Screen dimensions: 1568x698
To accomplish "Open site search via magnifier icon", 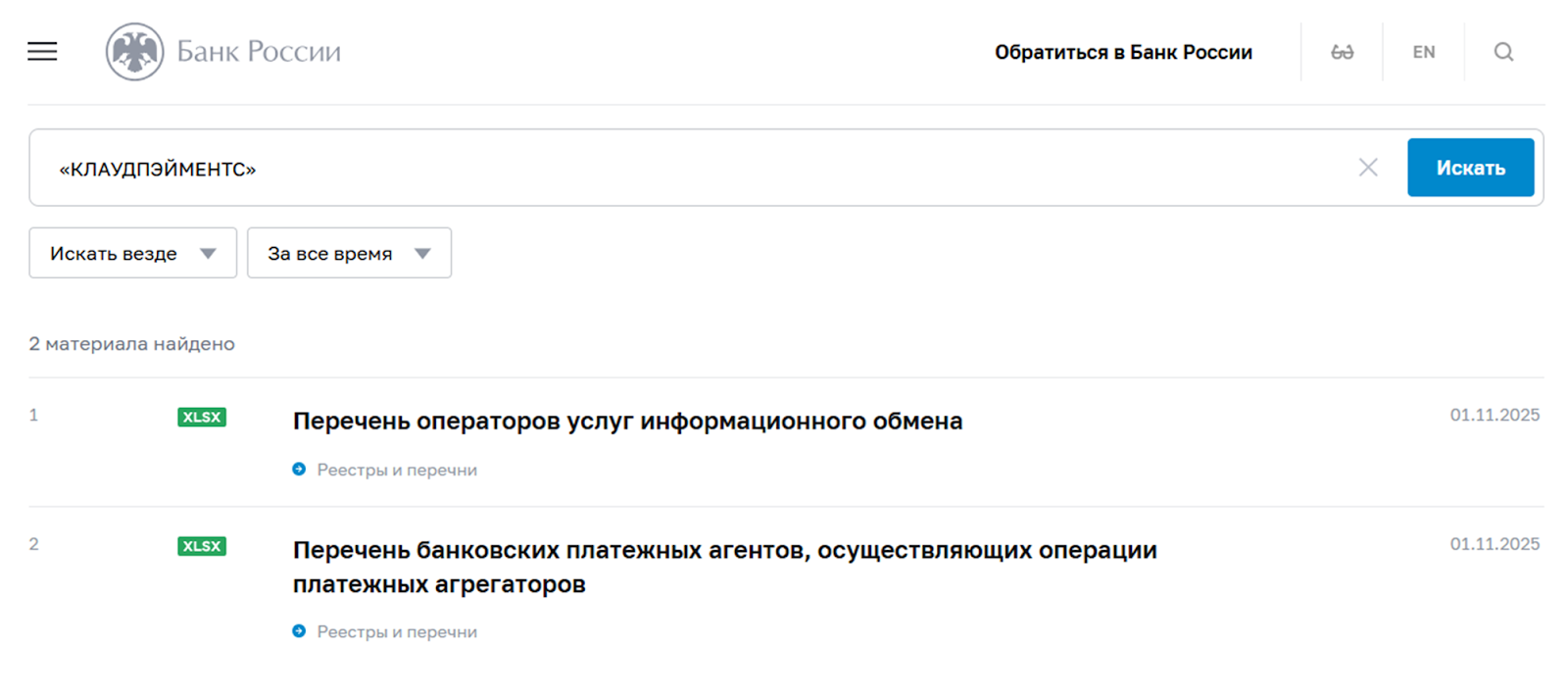I will (1503, 52).
